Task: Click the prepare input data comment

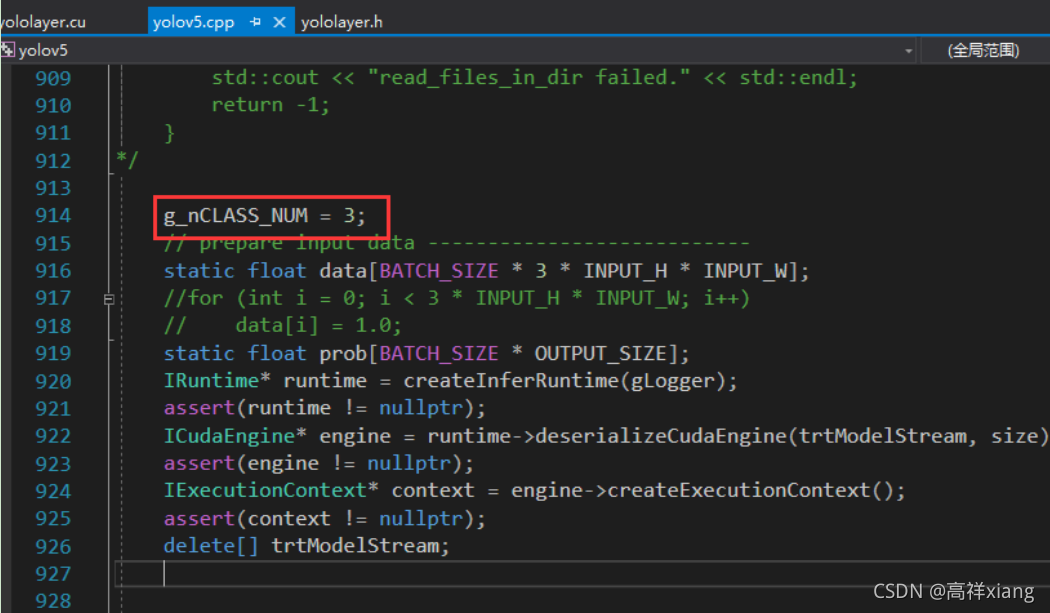Action: coord(457,244)
